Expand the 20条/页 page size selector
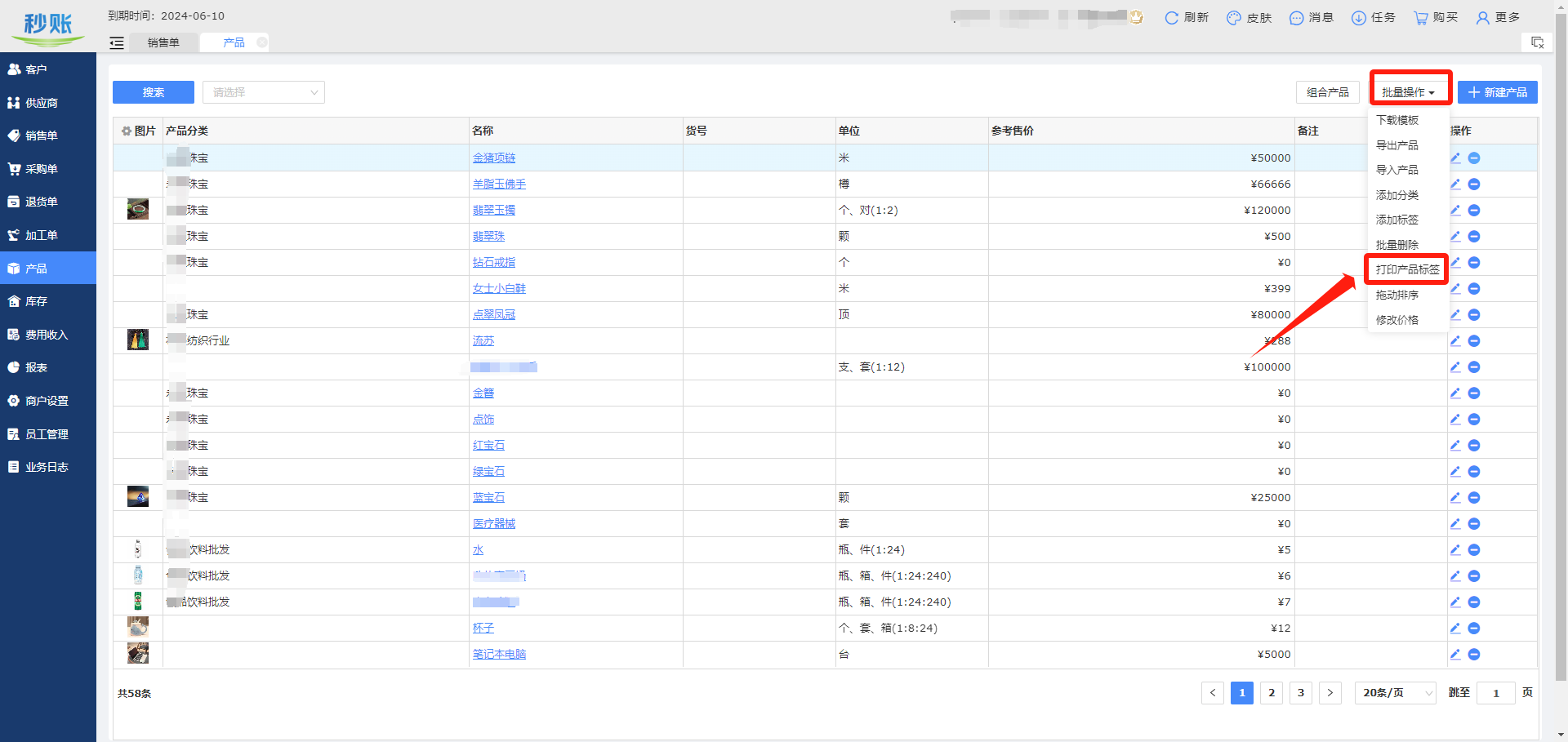This screenshot has height=742, width=1568. click(x=1395, y=693)
